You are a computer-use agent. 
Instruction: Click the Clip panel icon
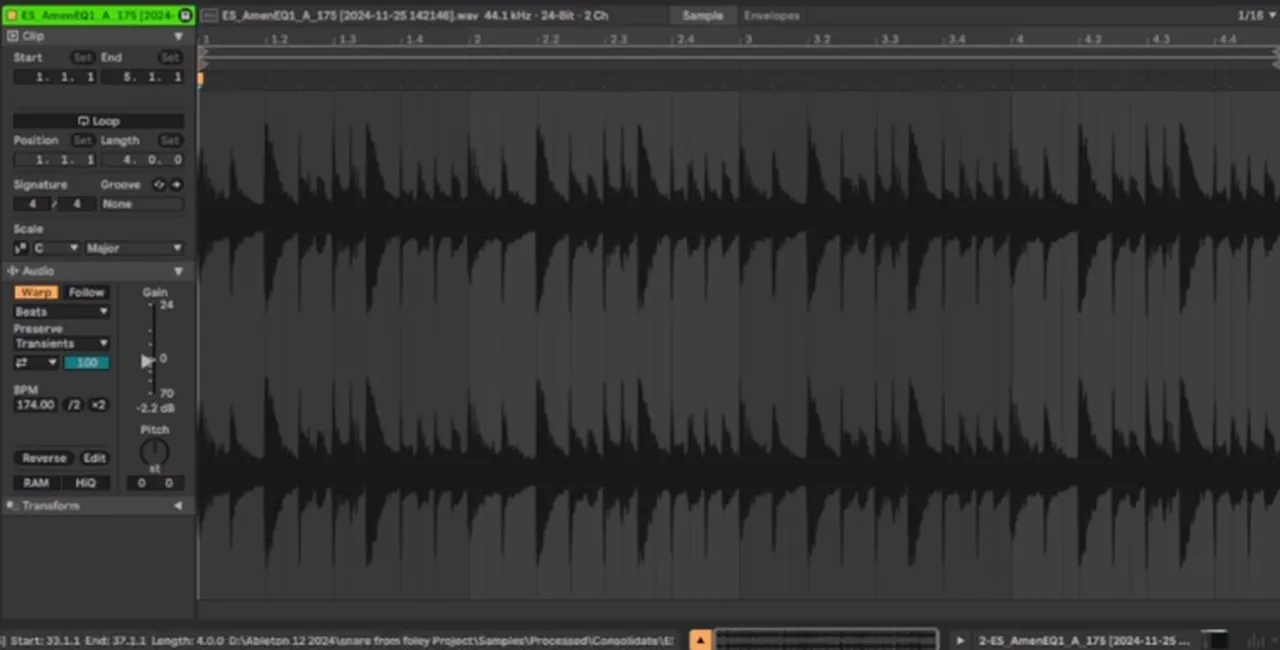point(12,36)
